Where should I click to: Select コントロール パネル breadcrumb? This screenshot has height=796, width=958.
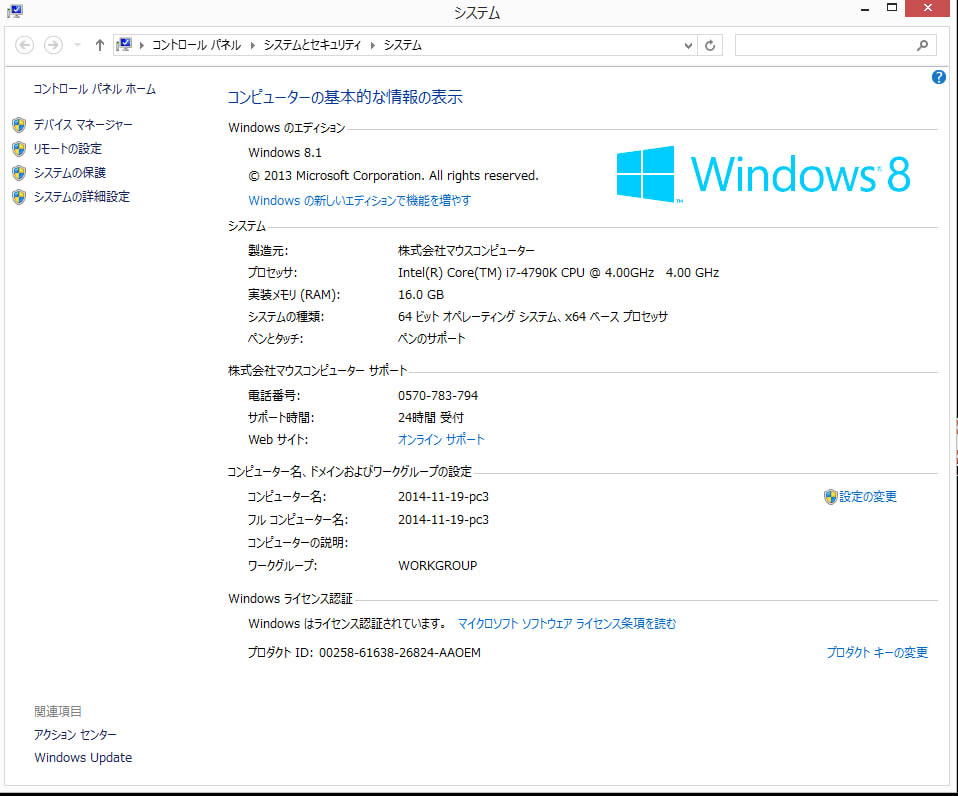[196, 45]
